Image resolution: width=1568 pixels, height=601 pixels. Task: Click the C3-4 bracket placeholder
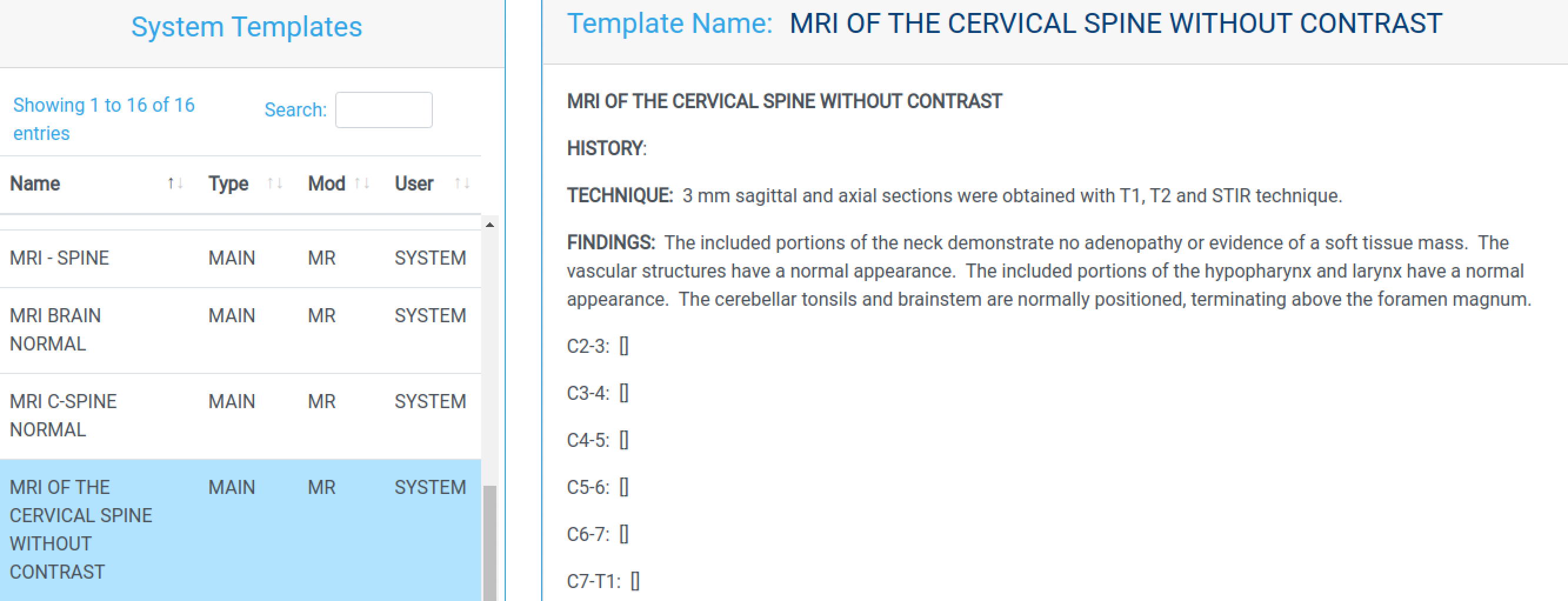624,393
